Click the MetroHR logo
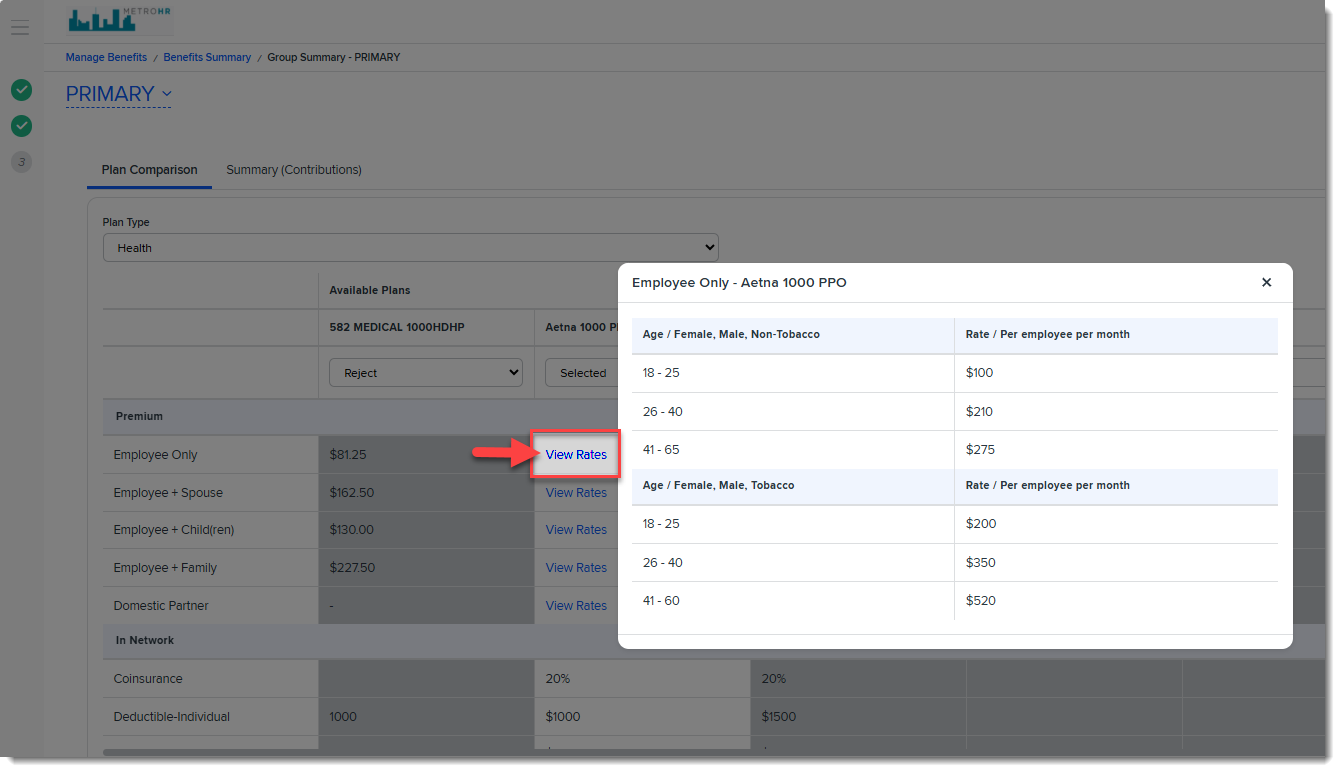Viewport: 1340px width, 772px height. pos(112,19)
